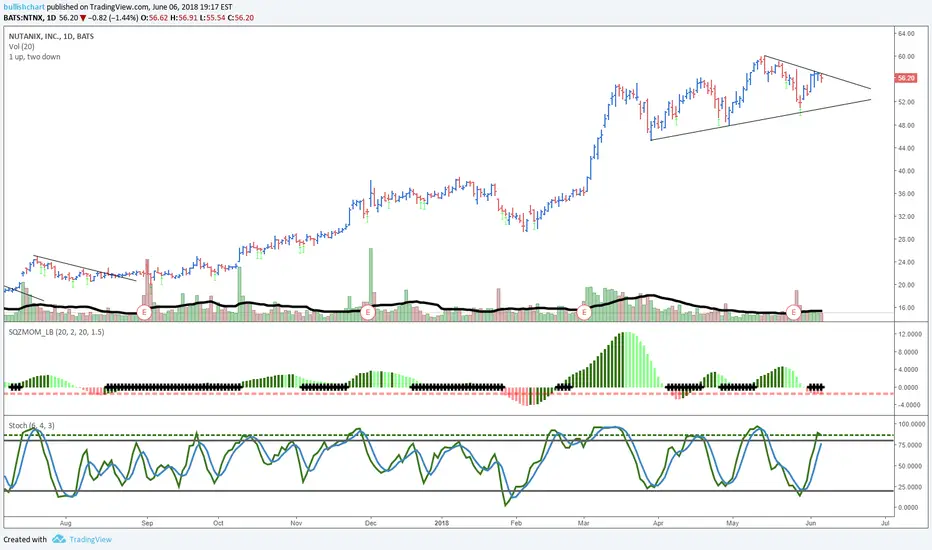Screen dimensions: 932x550
Task: Select the SQZMOM_LB indicator label
Action: pyautogui.click(x=56, y=332)
